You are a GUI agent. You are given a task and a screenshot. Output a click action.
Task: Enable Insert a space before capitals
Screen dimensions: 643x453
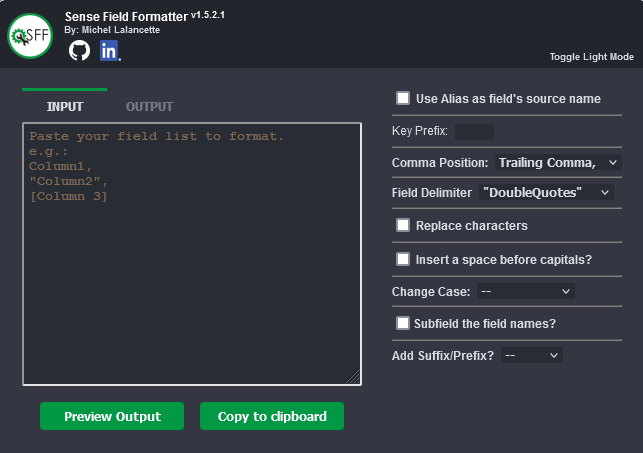tap(403, 259)
